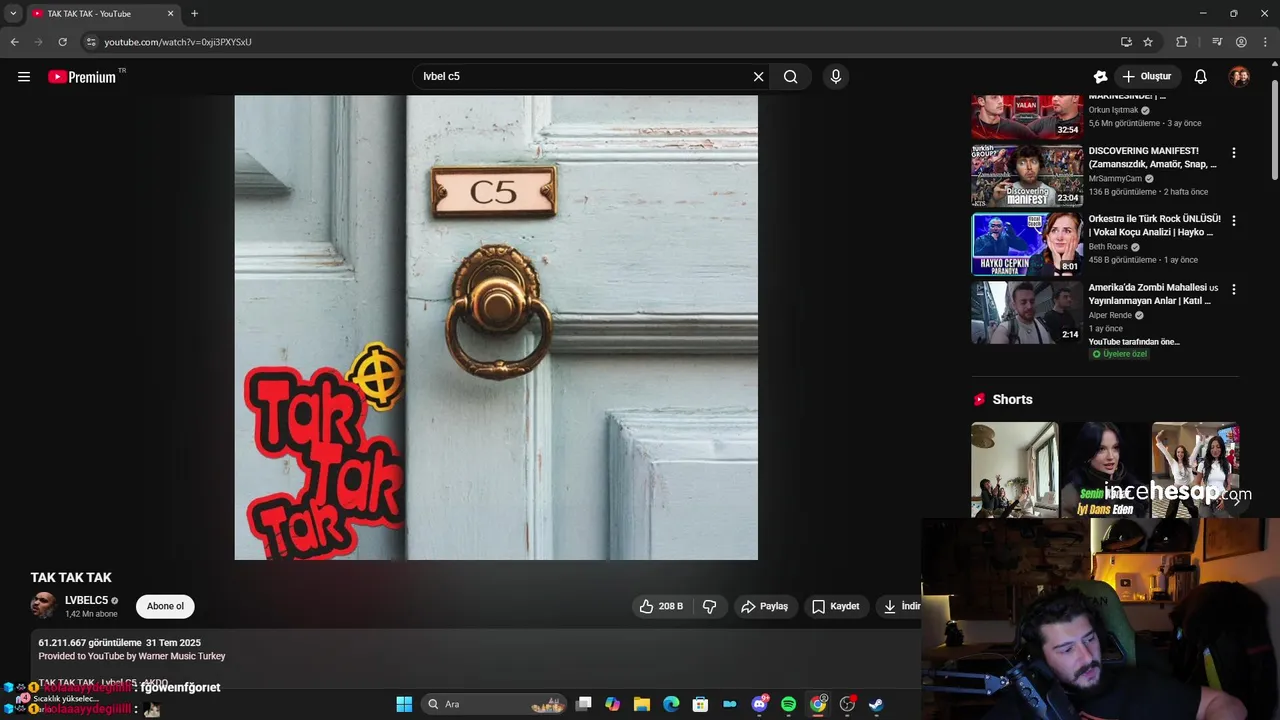Open the LVBELC5 channel name
Viewport: 1280px width, 720px height.
click(86, 600)
